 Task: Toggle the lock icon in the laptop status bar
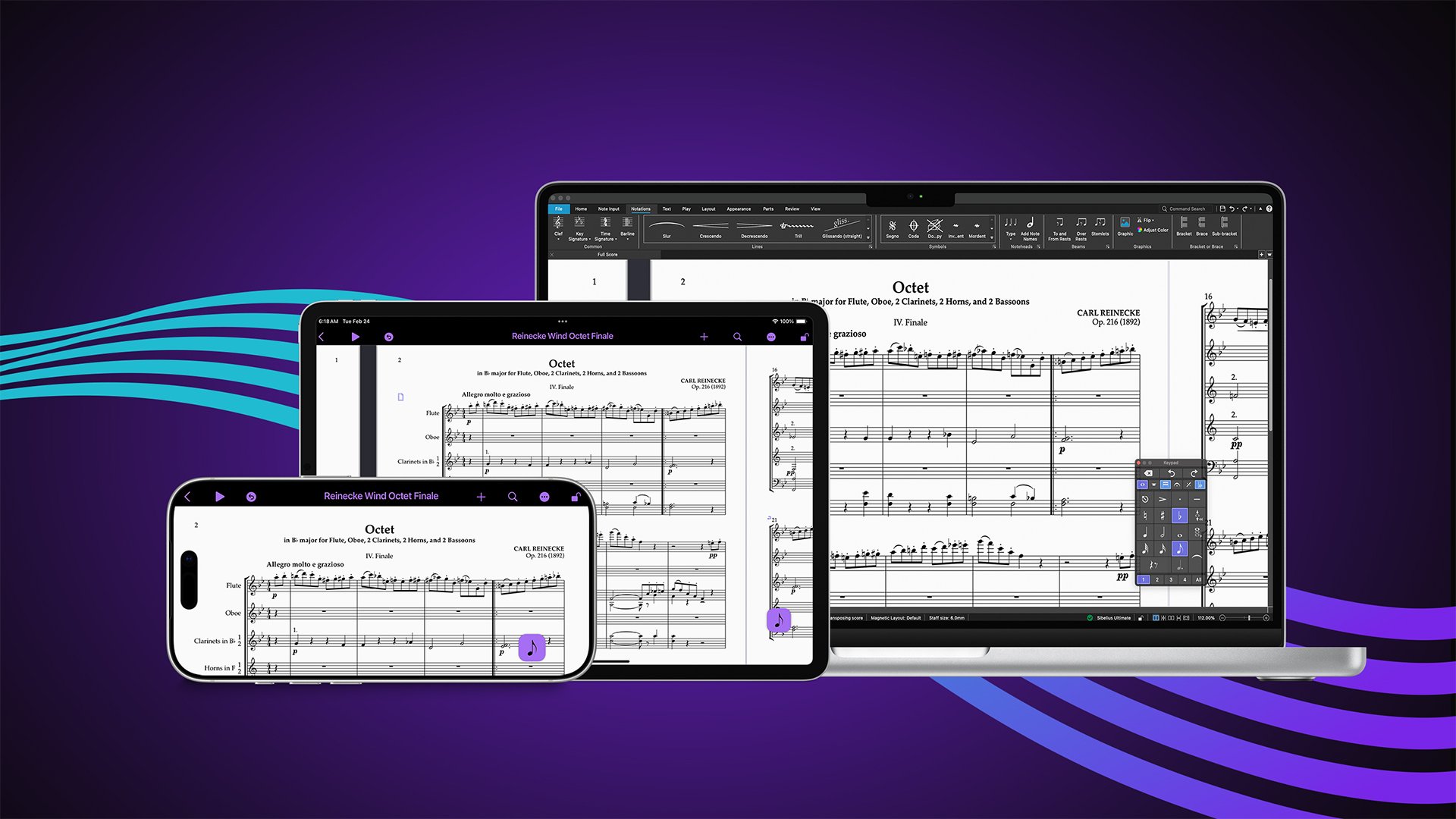1141,618
